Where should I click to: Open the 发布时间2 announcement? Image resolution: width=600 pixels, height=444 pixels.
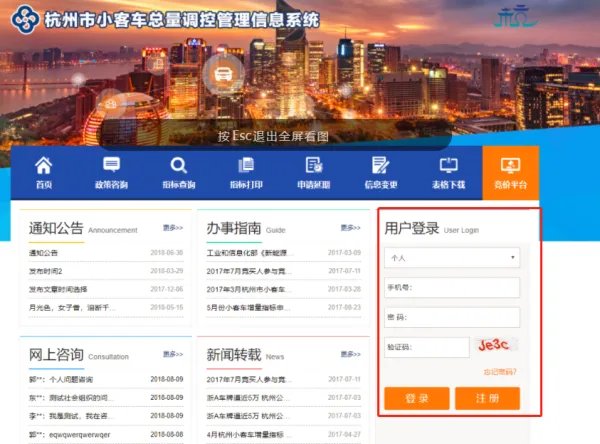coord(106,271)
